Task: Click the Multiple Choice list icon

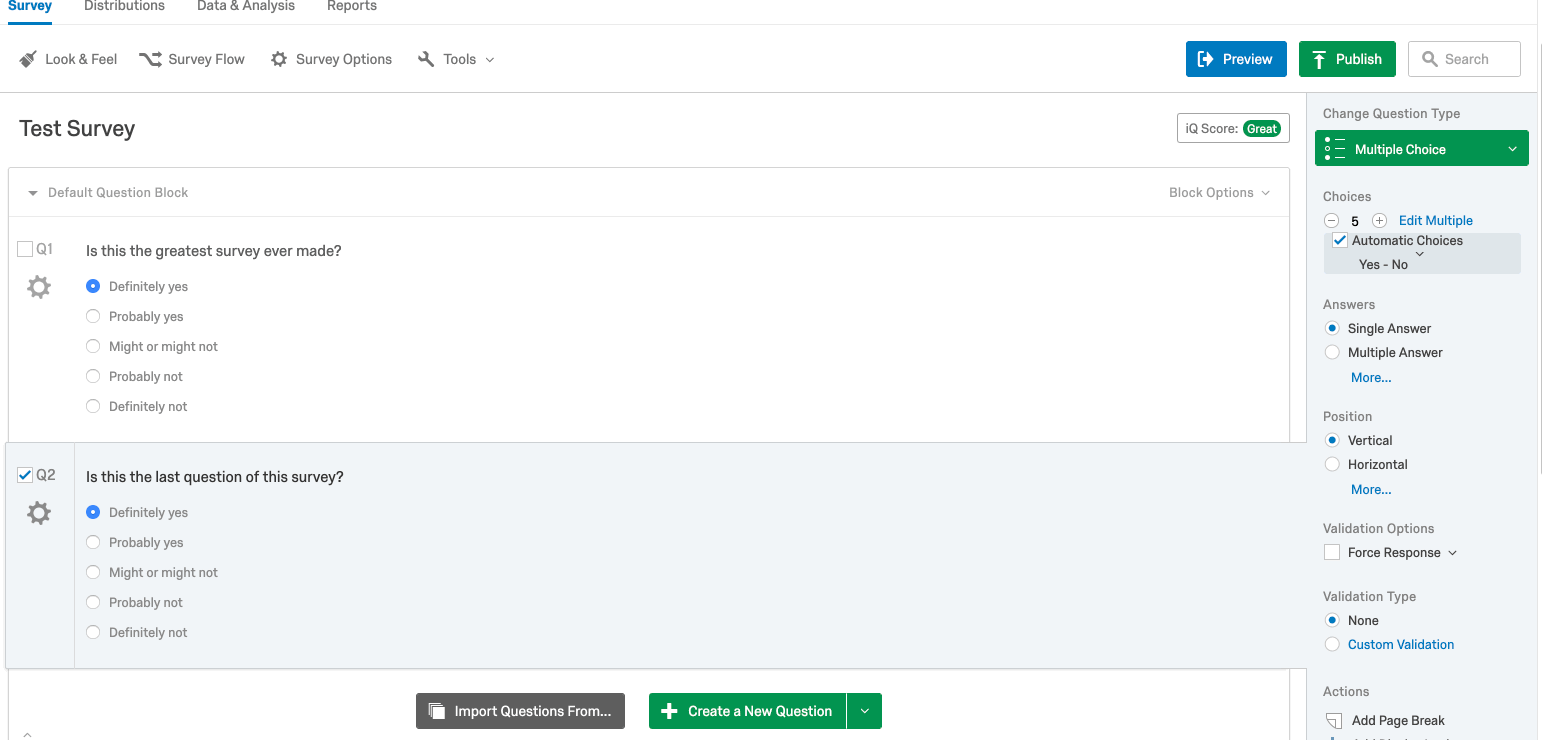Action: (1335, 149)
